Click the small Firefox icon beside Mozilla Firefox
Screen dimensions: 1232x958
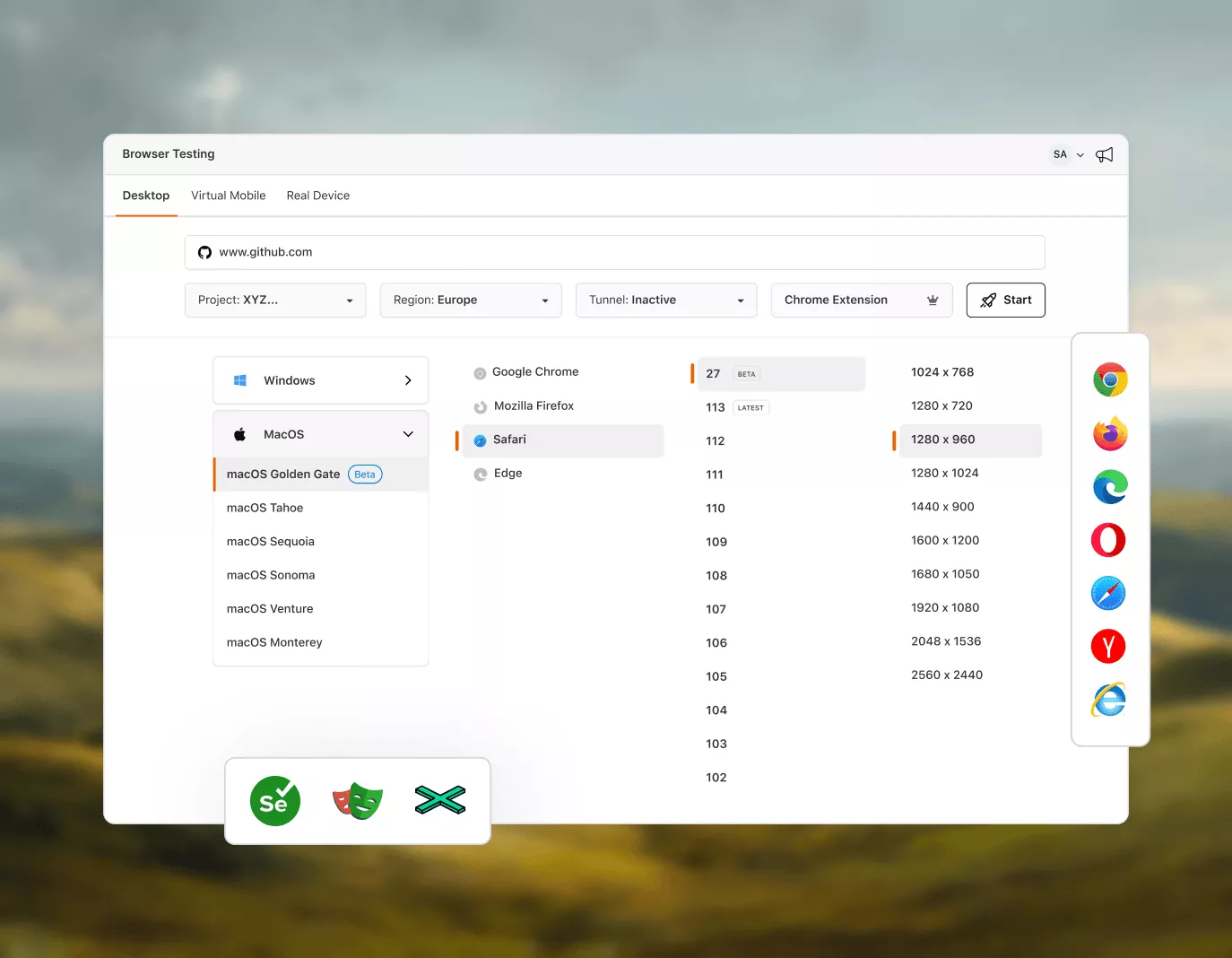pyautogui.click(x=481, y=407)
